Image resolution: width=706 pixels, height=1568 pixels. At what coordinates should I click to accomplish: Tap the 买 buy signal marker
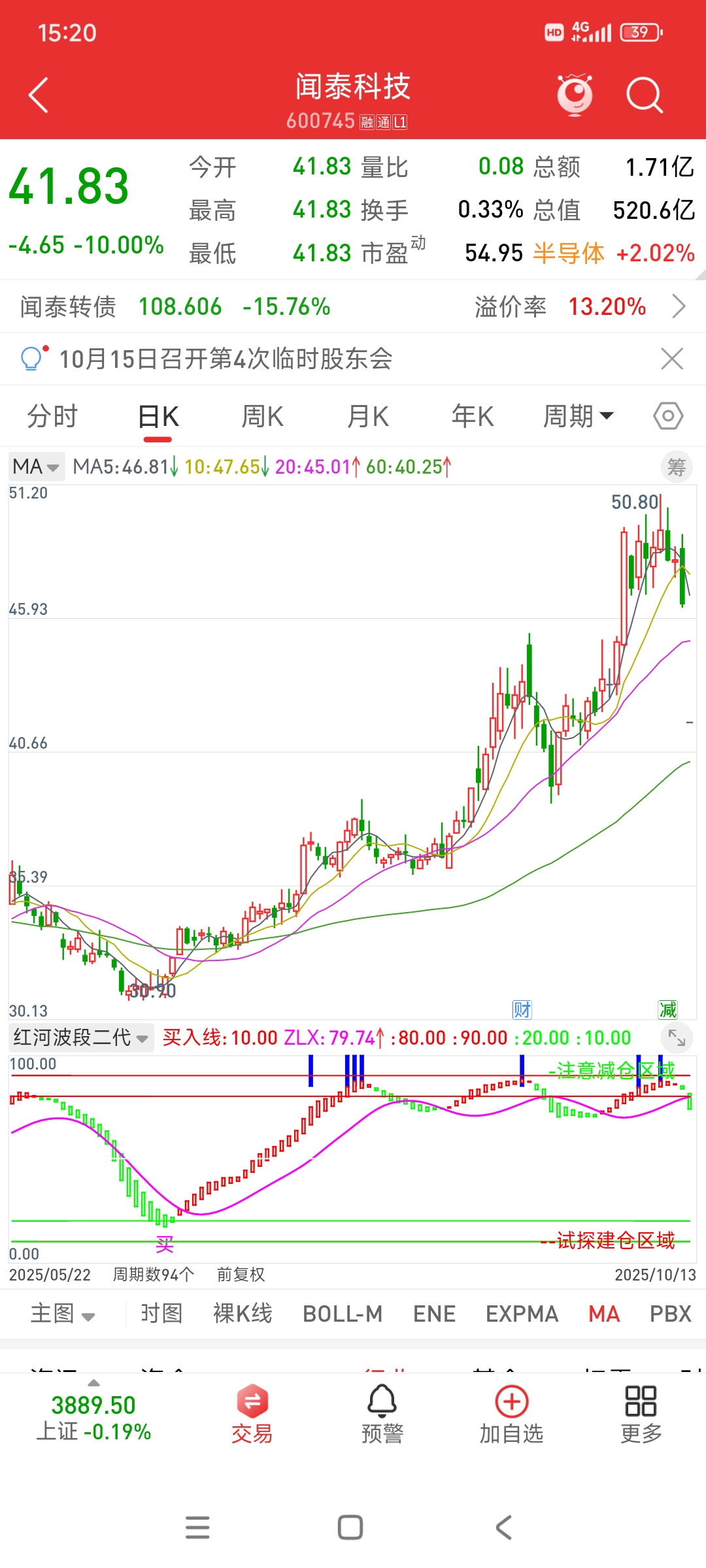point(165,1245)
